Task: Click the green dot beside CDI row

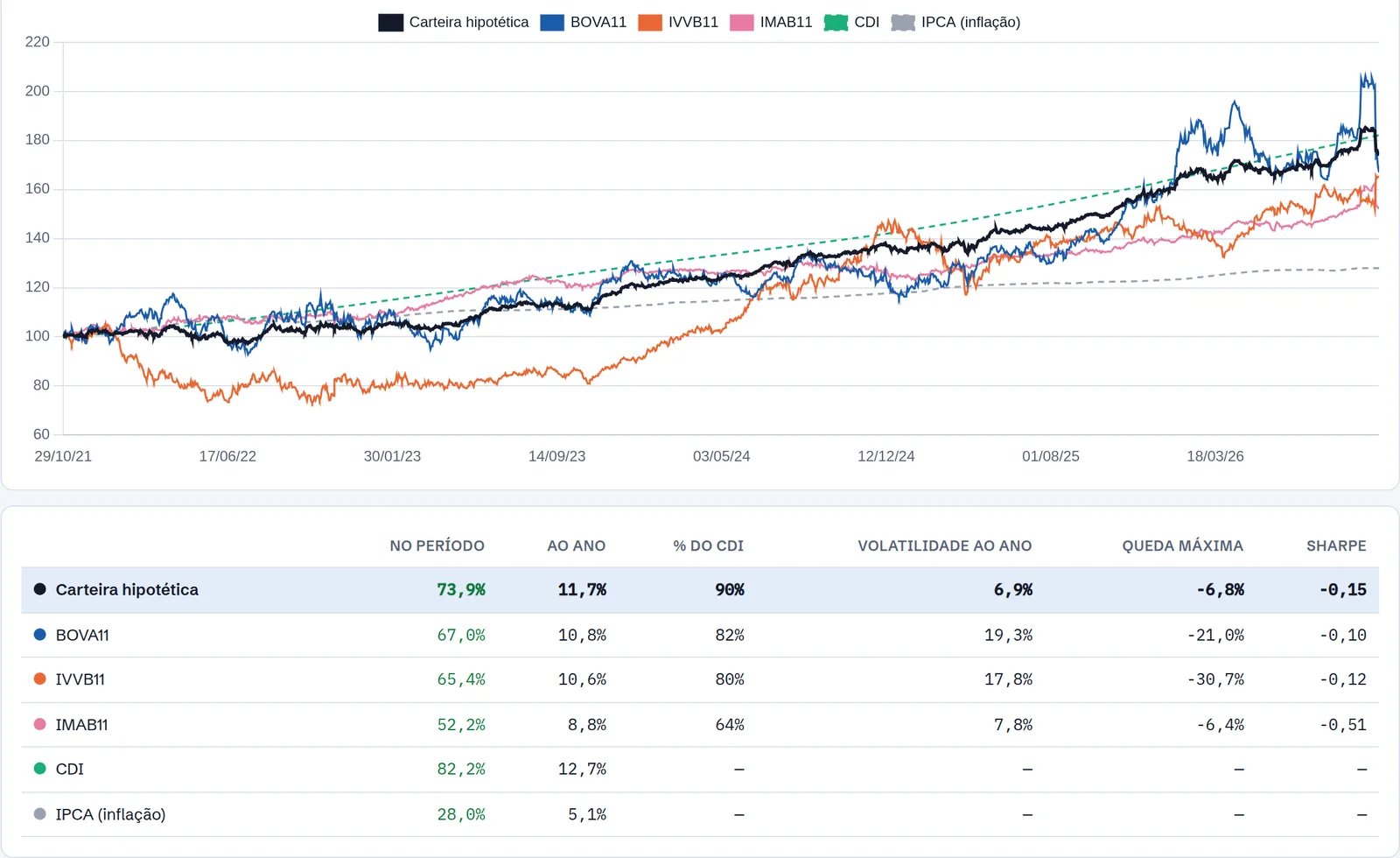Action: tap(39, 769)
